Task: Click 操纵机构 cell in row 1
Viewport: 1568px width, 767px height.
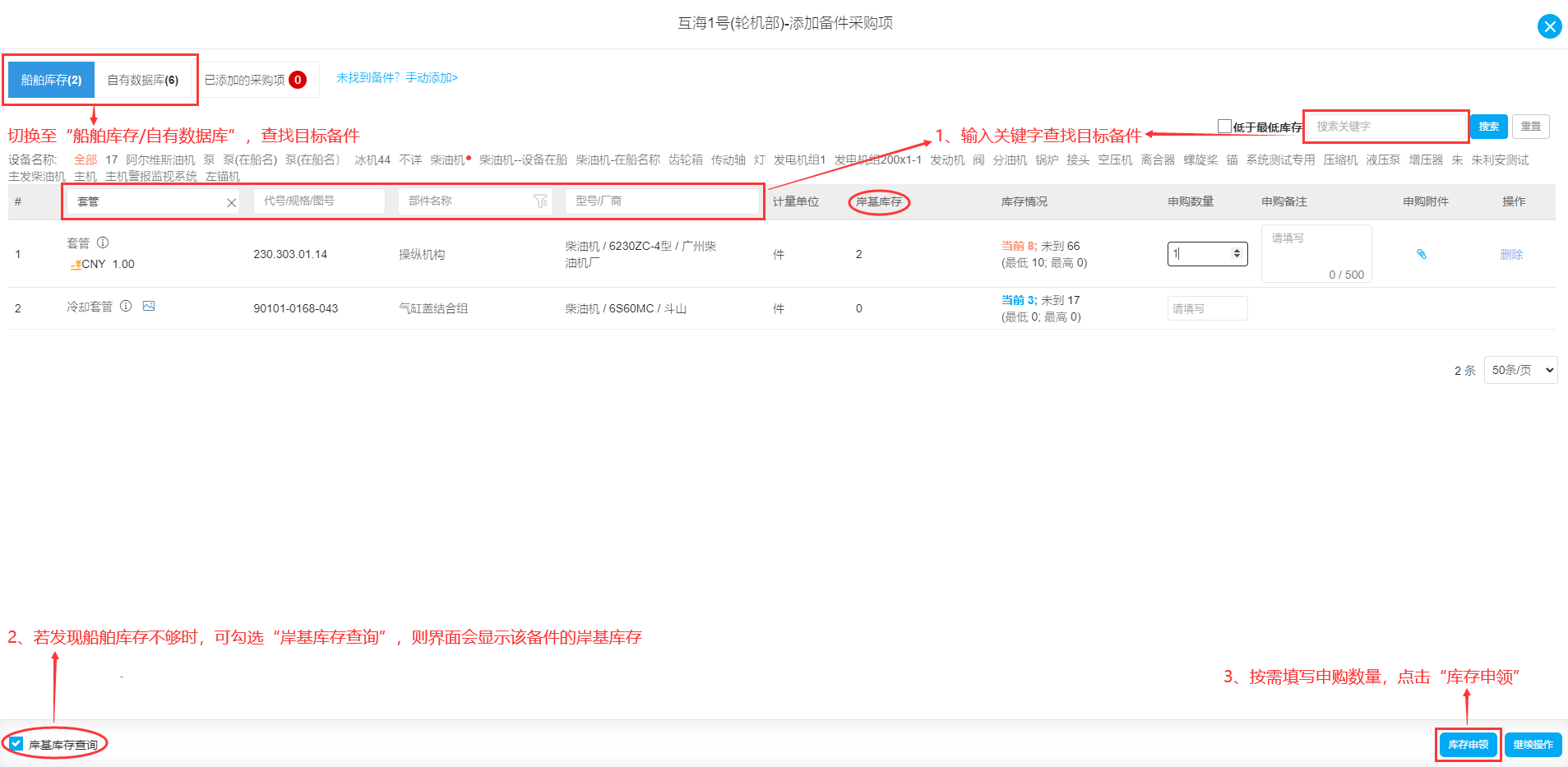Action: tap(422, 254)
